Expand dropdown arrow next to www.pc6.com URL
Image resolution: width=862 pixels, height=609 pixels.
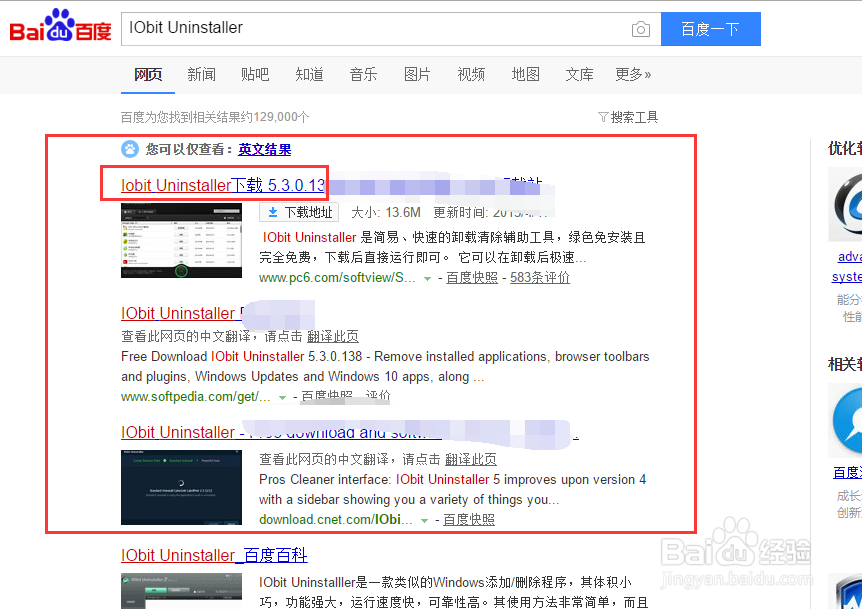coord(427,279)
